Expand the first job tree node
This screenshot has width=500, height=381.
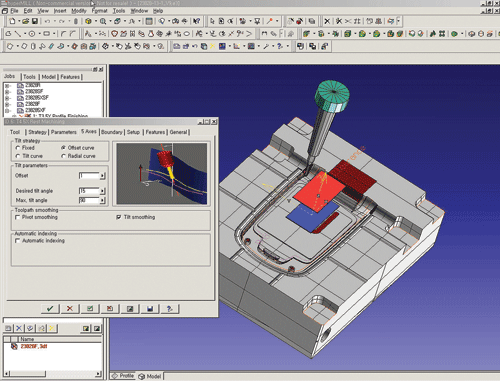click(7, 86)
